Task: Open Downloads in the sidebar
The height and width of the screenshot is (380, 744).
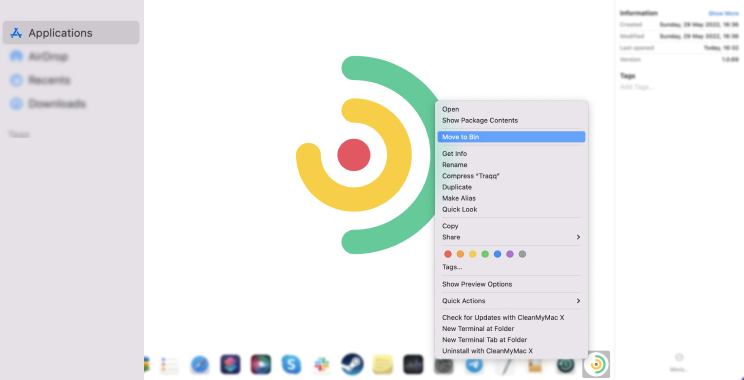Action: point(71,103)
